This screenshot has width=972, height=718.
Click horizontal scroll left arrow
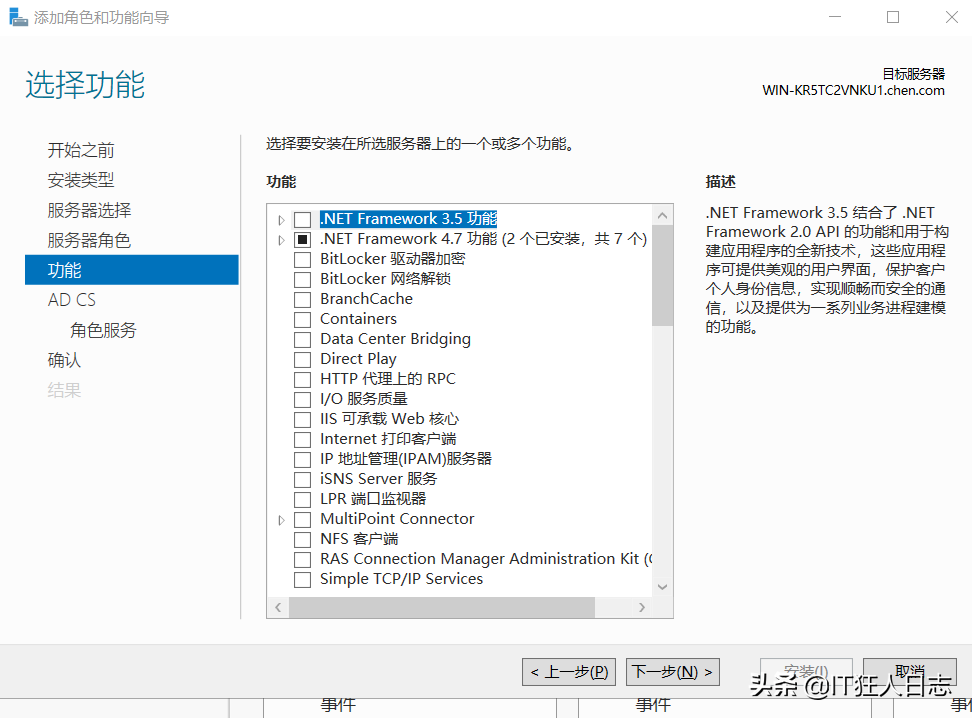(278, 608)
